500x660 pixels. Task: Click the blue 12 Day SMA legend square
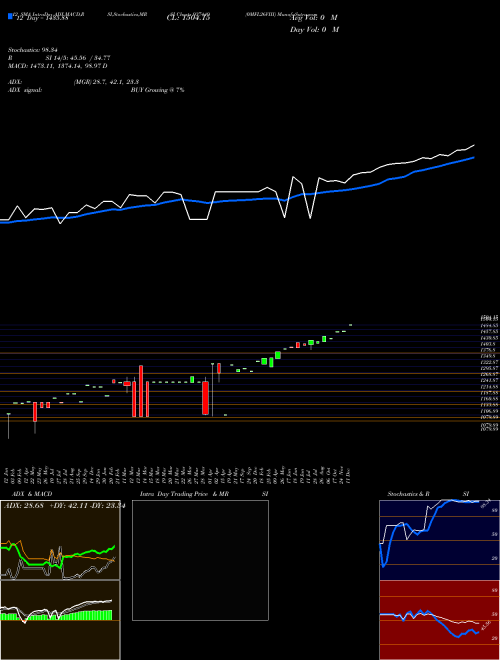point(11,17)
